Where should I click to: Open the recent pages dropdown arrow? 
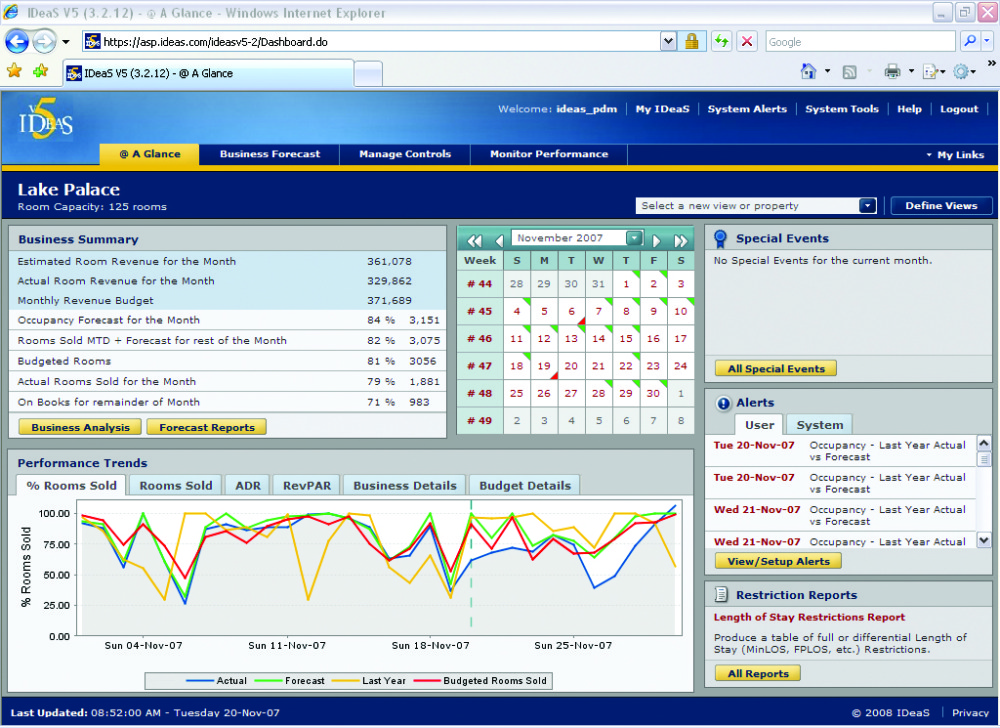tap(66, 42)
